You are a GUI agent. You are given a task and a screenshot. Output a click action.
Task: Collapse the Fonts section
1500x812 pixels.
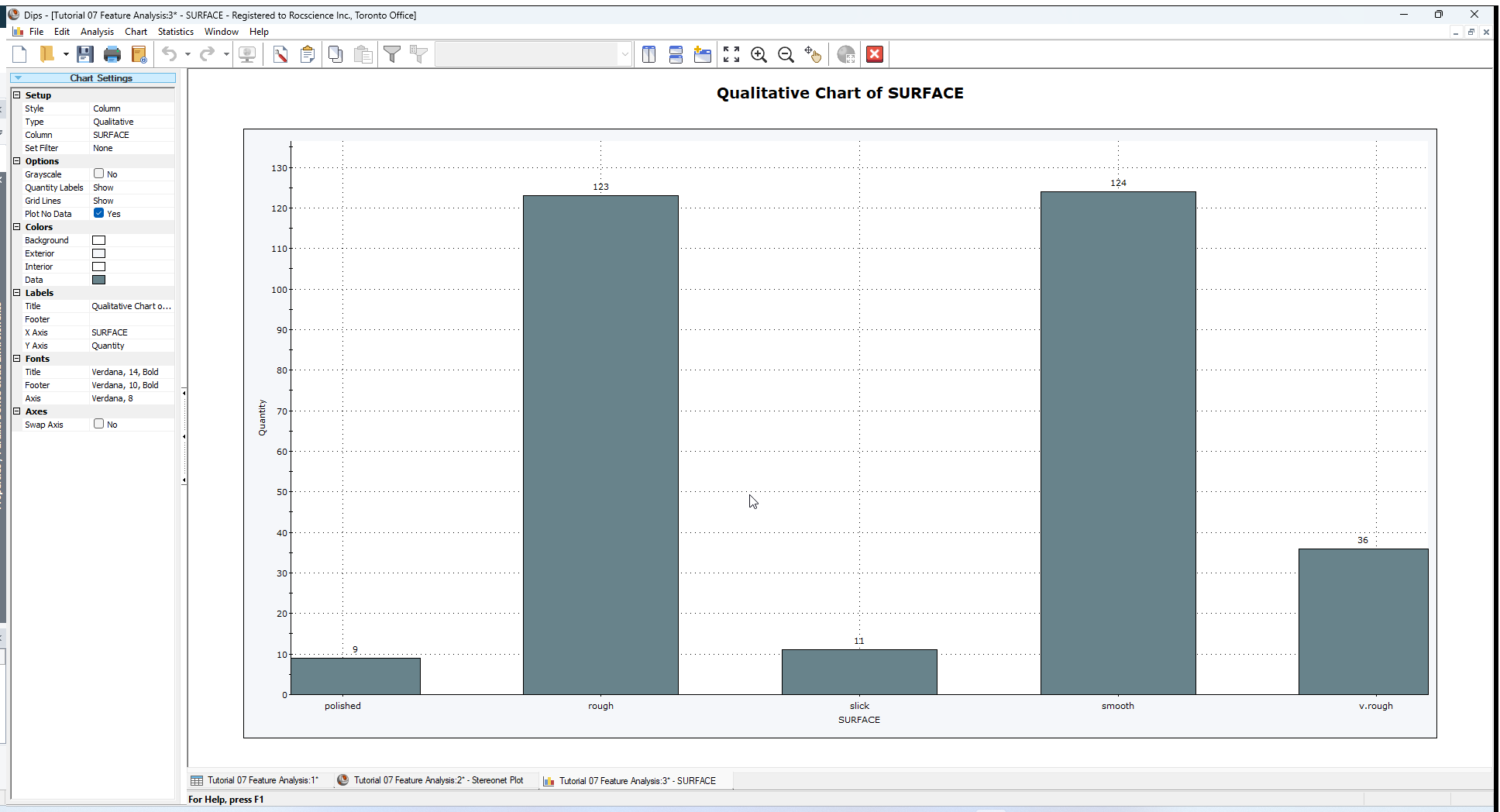tap(17, 358)
